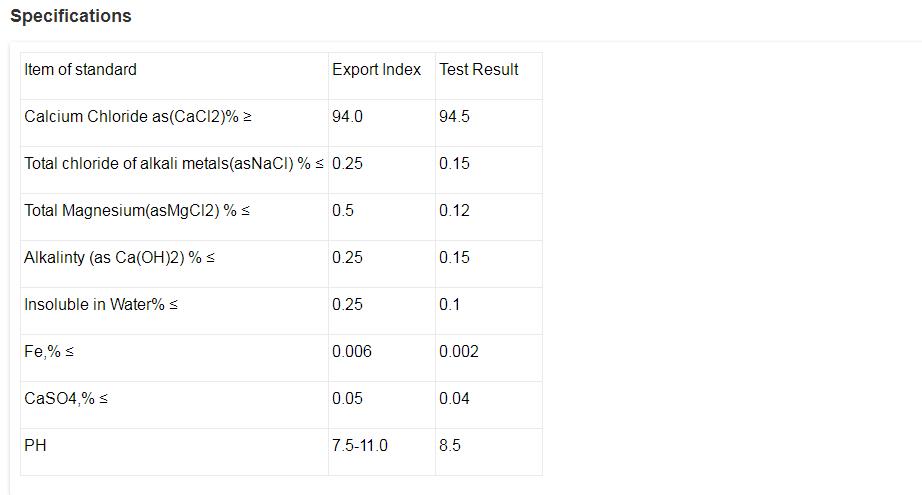The width and height of the screenshot is (922, 495).
Task: Select the 0.12 test result value
Action: [454, 210]
